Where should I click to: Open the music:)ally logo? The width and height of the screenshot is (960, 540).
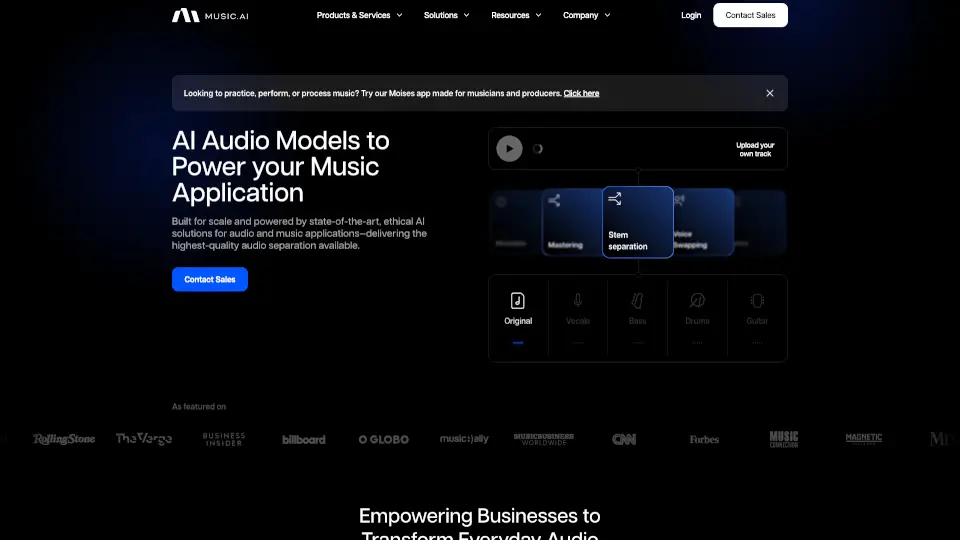(464, 439)
